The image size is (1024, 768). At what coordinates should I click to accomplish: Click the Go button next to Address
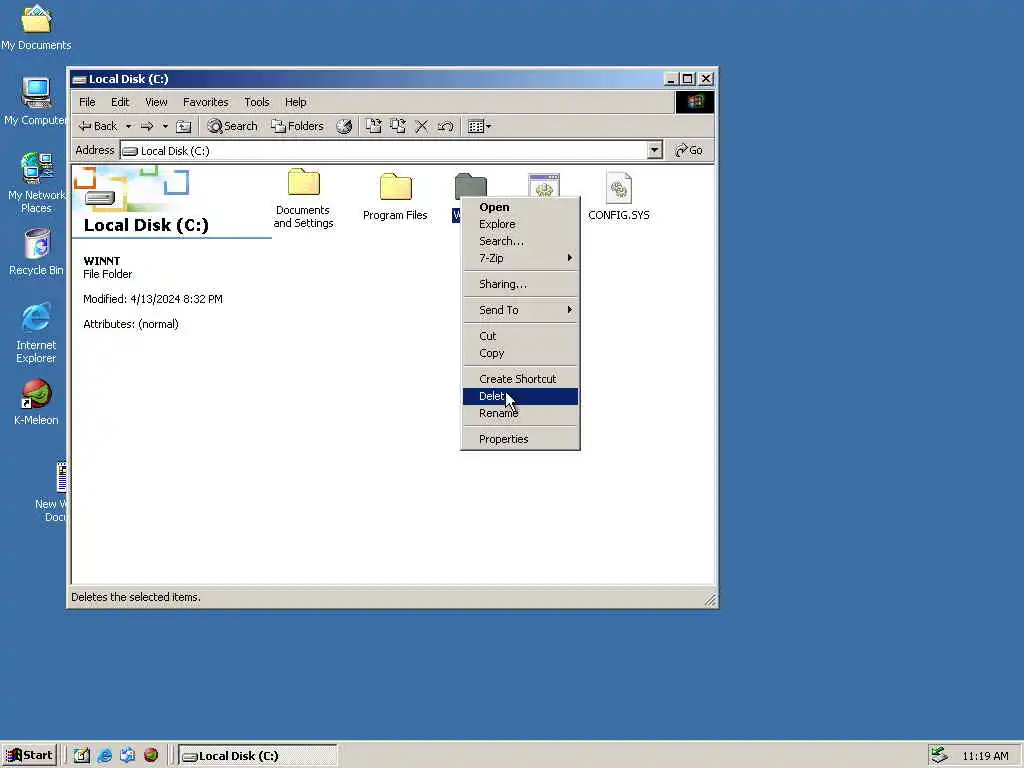pyautogui.click(x=689, y=150)
